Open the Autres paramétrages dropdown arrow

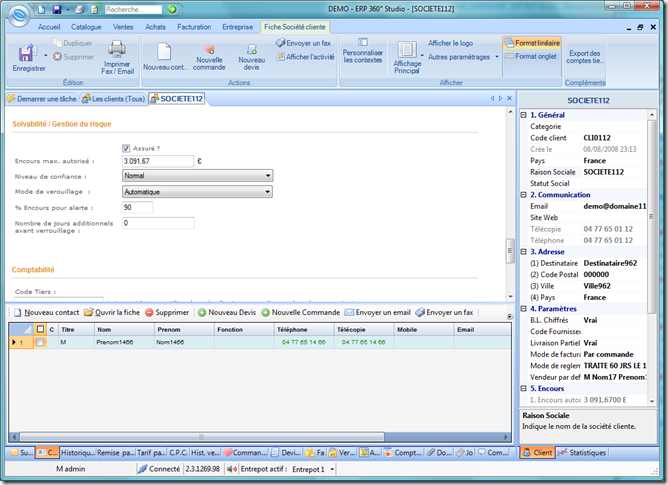click(497, 57)
